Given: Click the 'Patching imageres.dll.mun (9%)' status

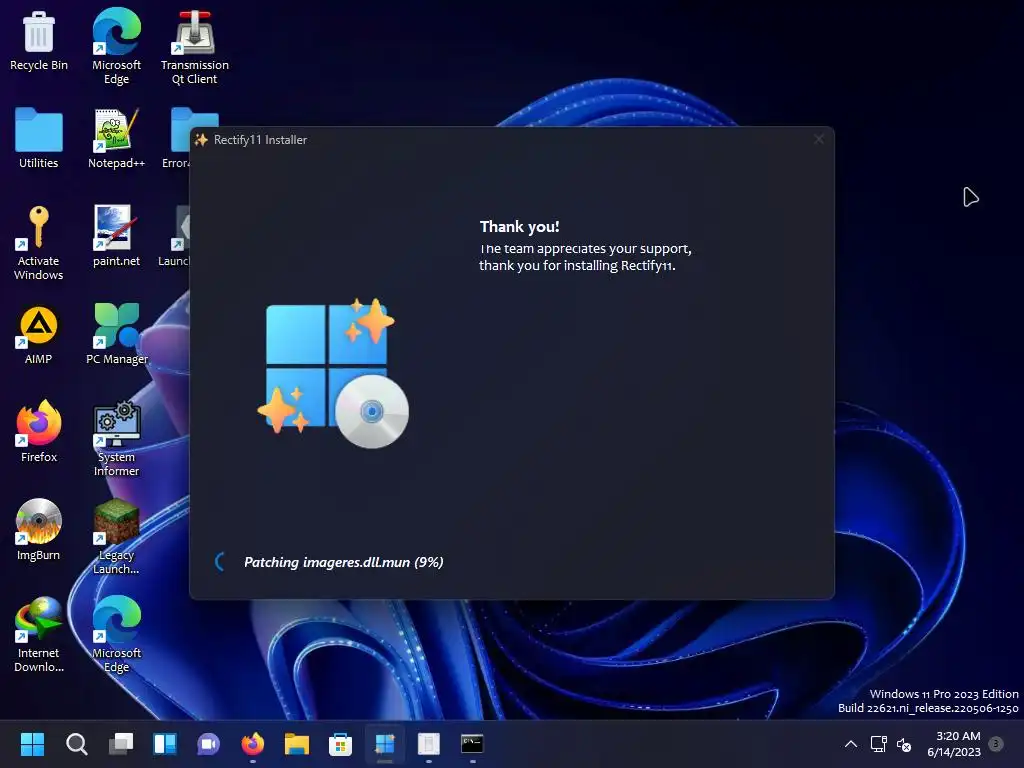Looking at the screenshot, I should [344, 562].
